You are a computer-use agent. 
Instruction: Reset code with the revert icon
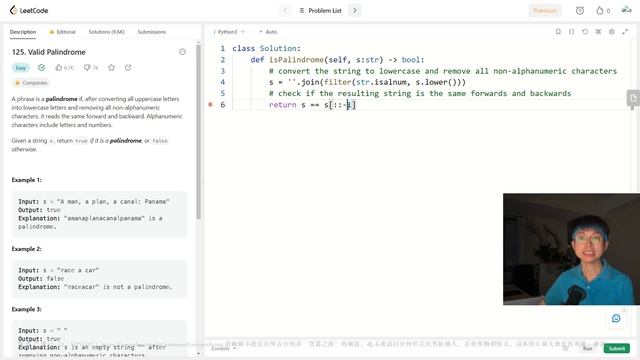click(585, 31)
